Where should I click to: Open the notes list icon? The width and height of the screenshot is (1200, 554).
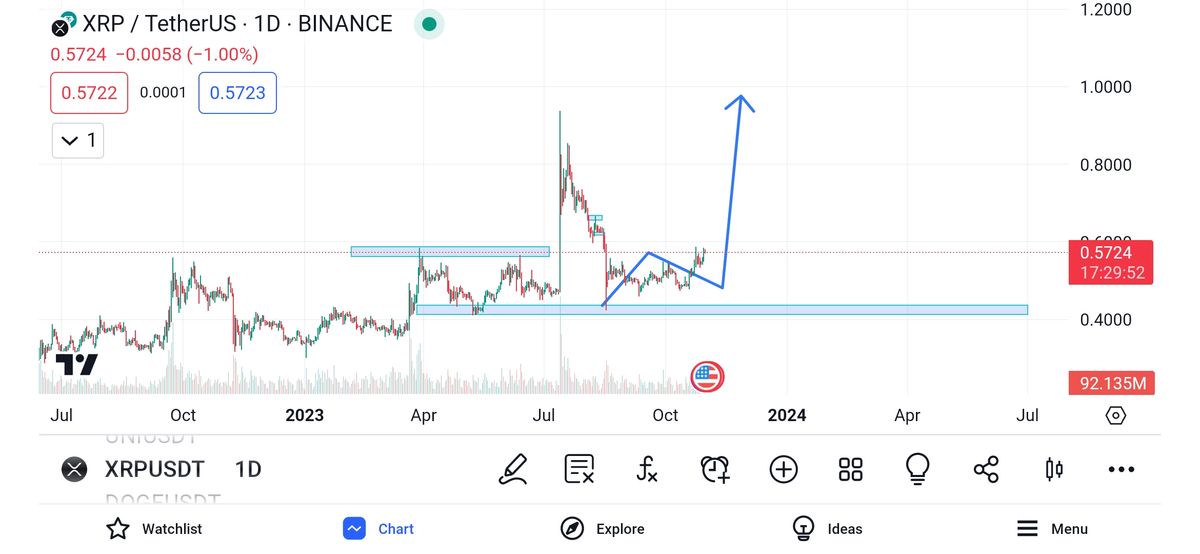coord(579,469)
